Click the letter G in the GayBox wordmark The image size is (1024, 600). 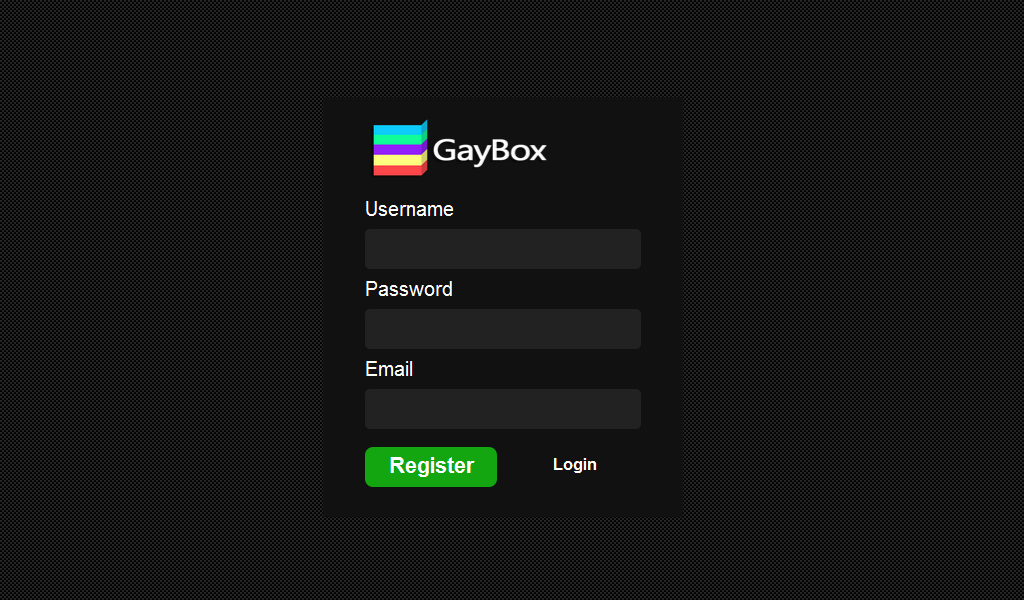pos(443,150)
